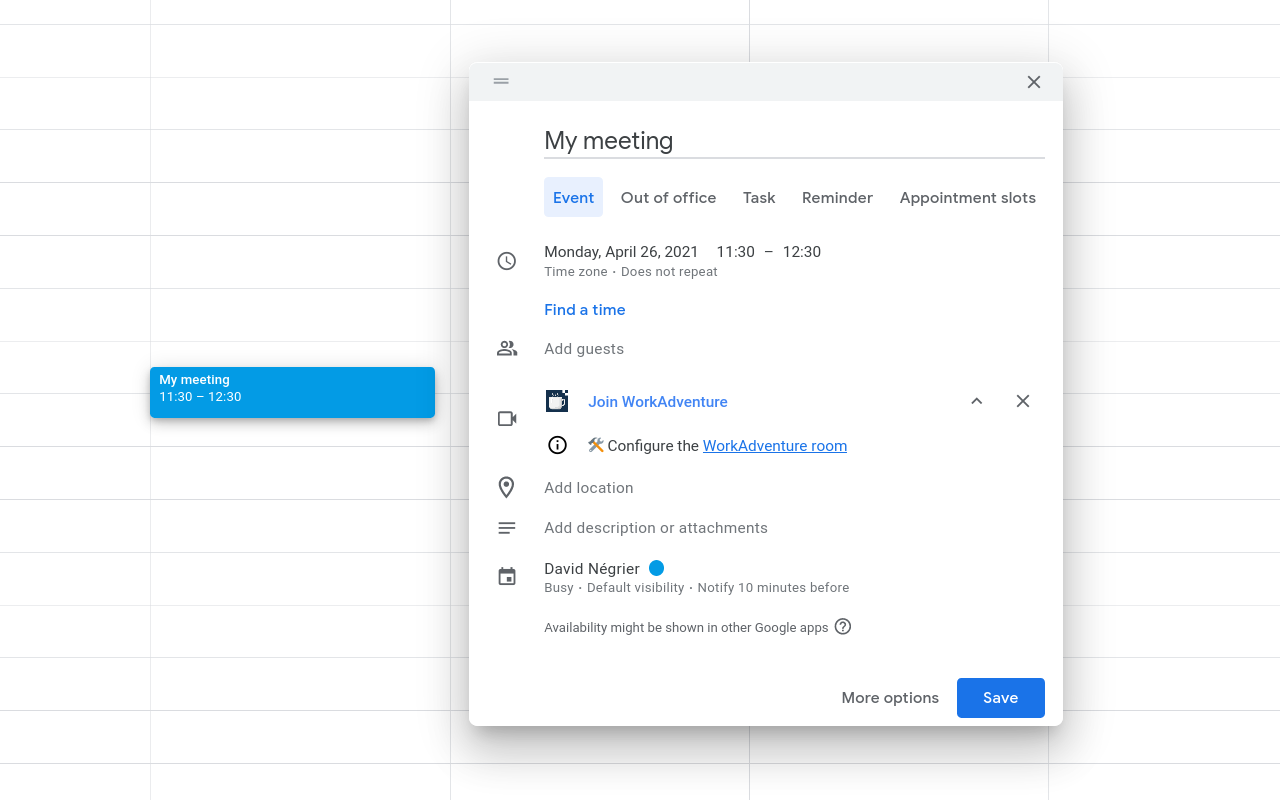This screenshot has width=1280, height=800.
Task: Click the help icon next to availability notice
Action: (x=843, y=627)
